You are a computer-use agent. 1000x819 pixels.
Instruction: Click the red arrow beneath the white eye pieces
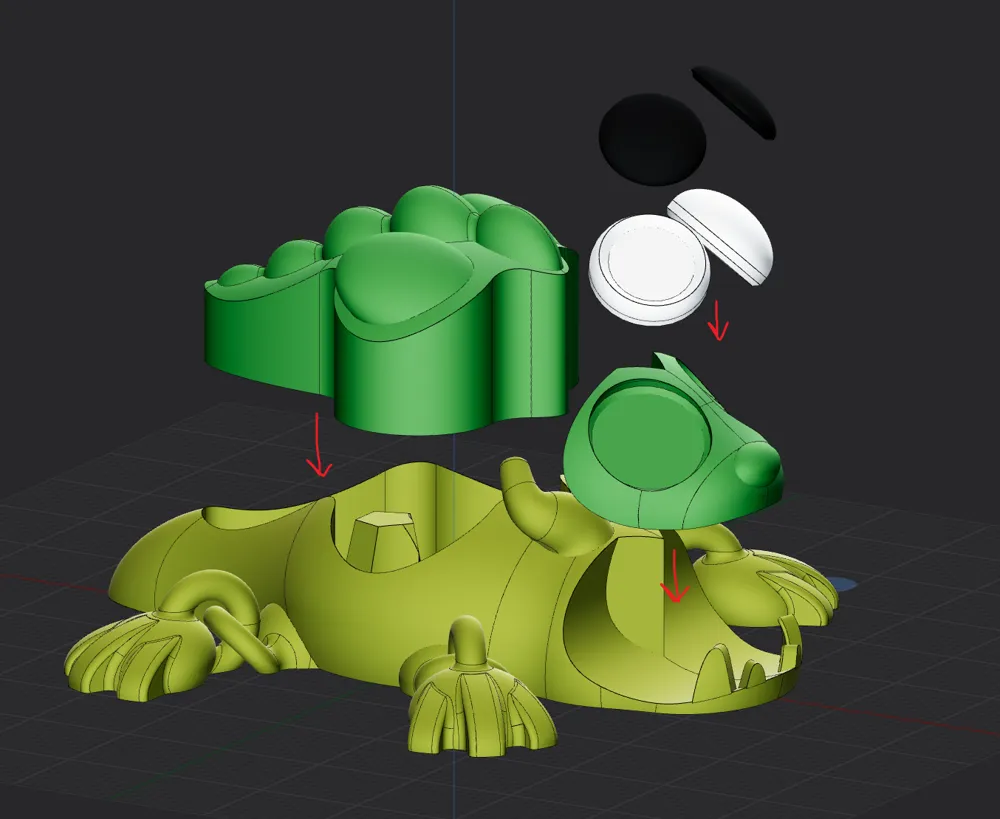[717, 320]
